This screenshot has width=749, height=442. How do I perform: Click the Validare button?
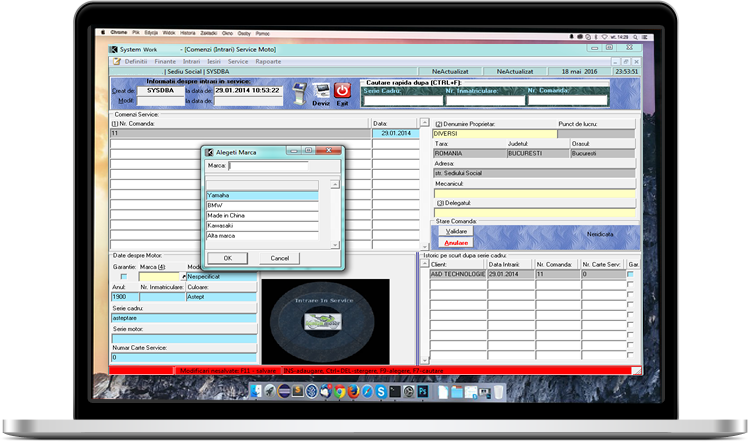pyautogui.click(x=456, y=231)
